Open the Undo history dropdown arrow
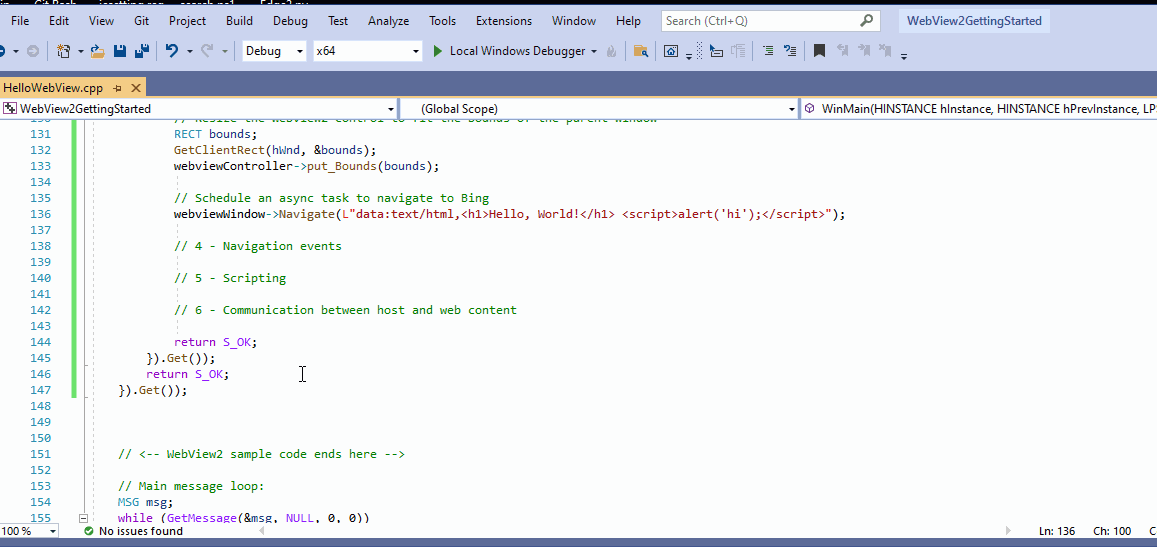1157x547 pixels. pyautogui.click(x=190, y=51)
